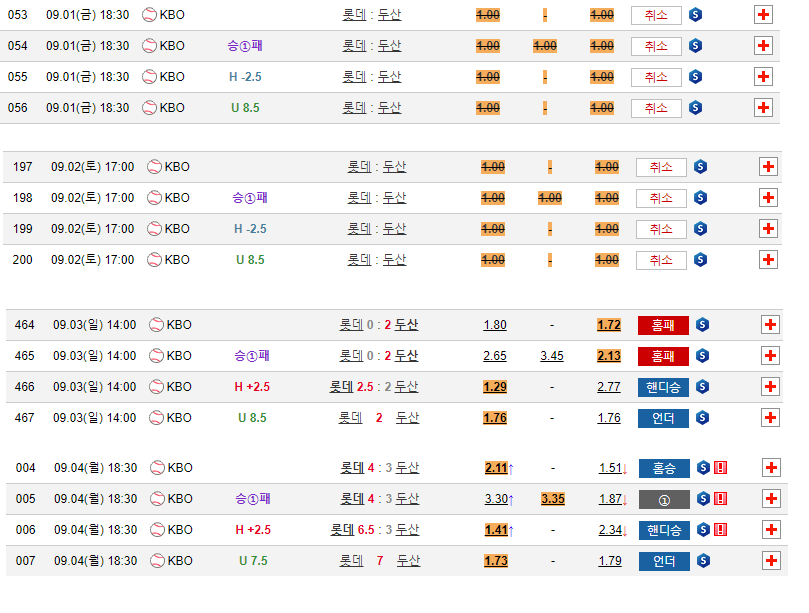Click the baseball icon in row 466
This screenshot has height=613, width=809.
pos(156,387)
